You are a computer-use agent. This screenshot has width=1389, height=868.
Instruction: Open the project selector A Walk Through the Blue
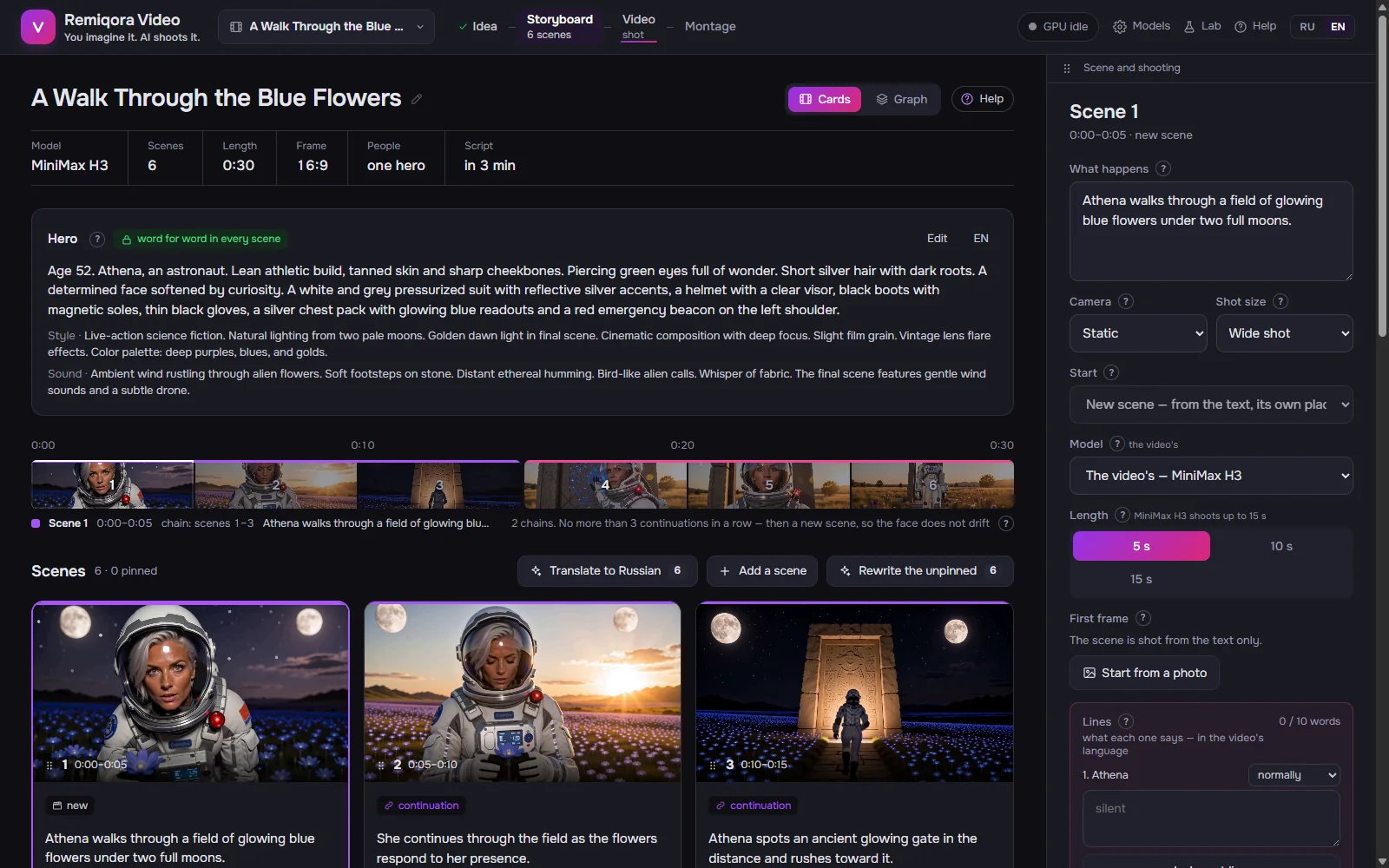coord(326,27)
